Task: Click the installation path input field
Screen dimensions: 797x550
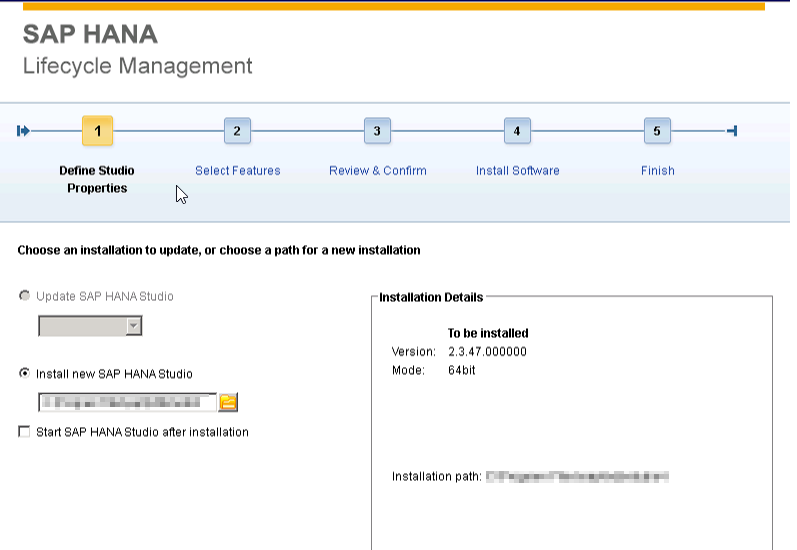Action: tap(128, 403)
